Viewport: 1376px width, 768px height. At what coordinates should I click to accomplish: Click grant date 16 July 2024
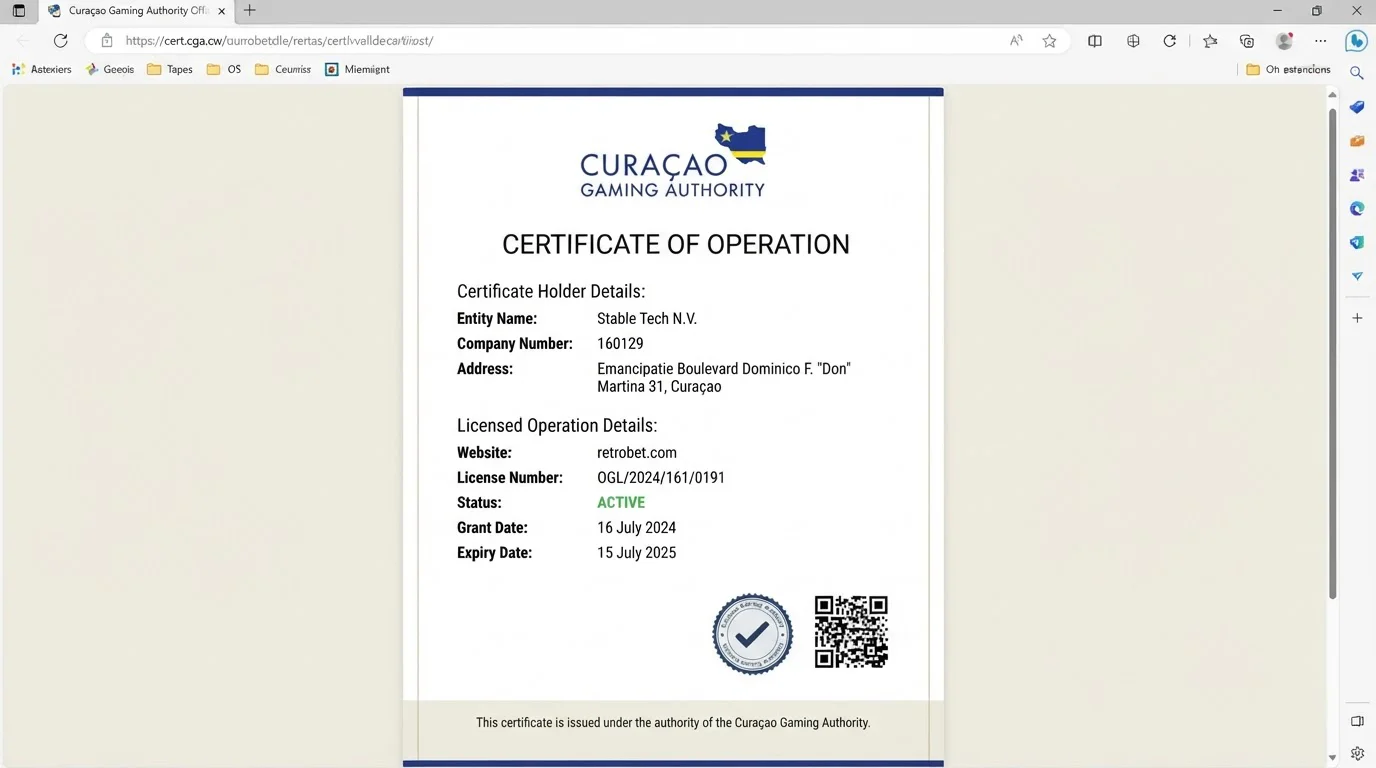click(x=637, y=528)
